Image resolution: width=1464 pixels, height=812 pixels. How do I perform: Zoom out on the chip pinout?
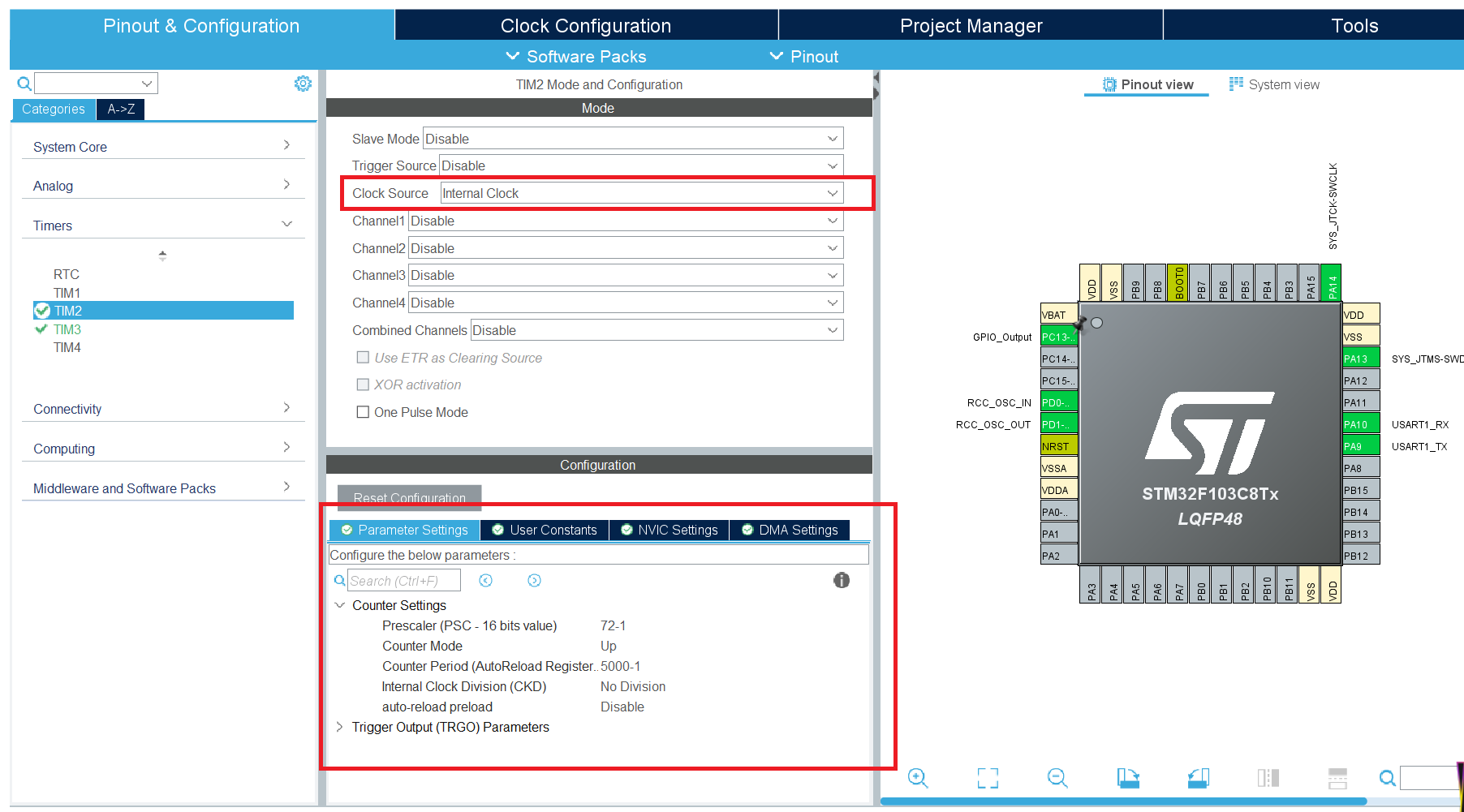(x=1057, y=778)
